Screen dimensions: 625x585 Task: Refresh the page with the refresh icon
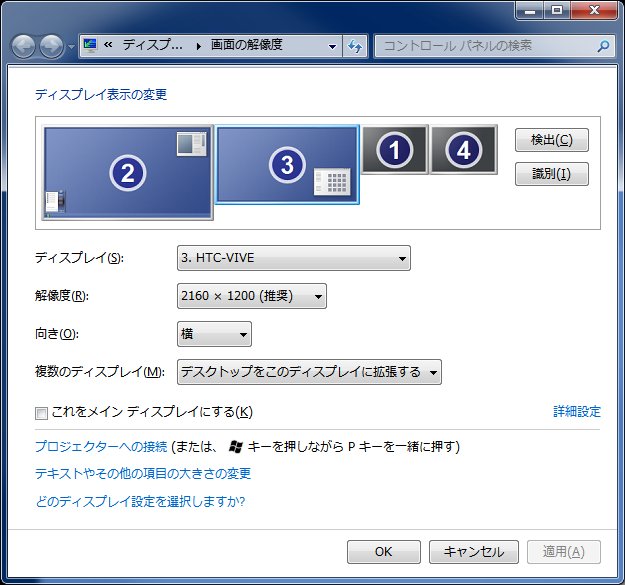tap(355, 47)
